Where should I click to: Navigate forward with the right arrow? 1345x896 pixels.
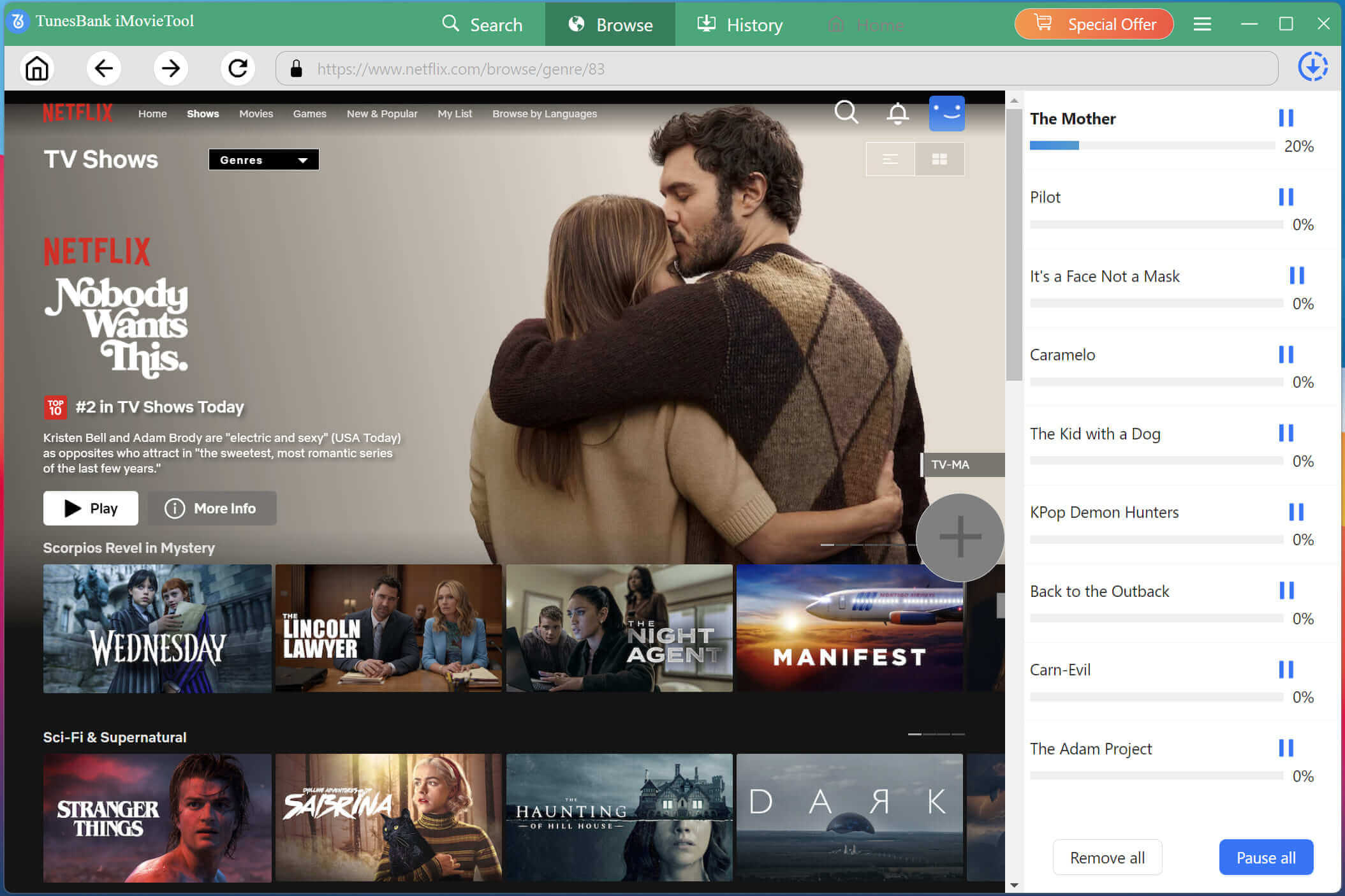tap(171, 68)
